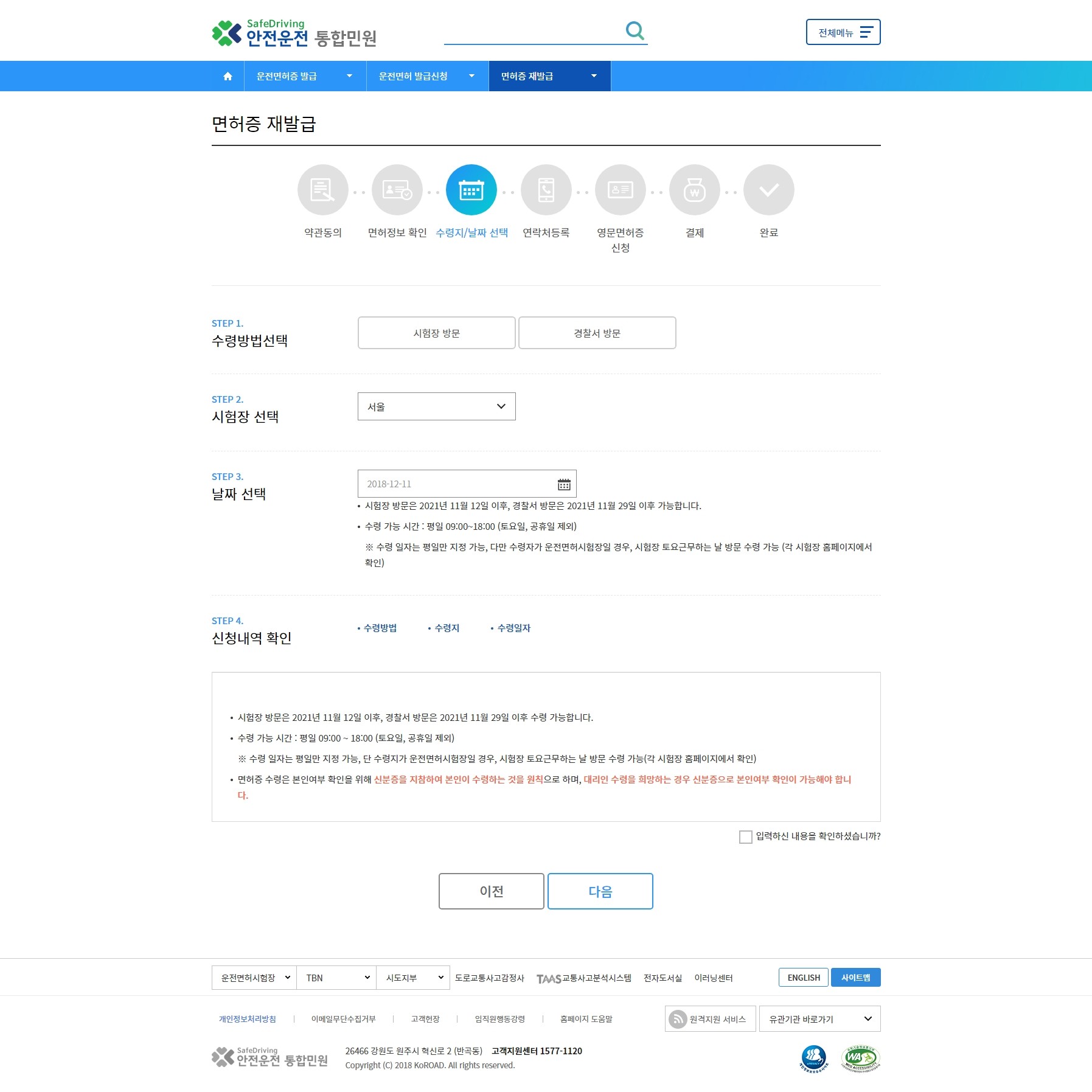Expand 면허증 재발급 navigation dropdown

pos(549,76)
